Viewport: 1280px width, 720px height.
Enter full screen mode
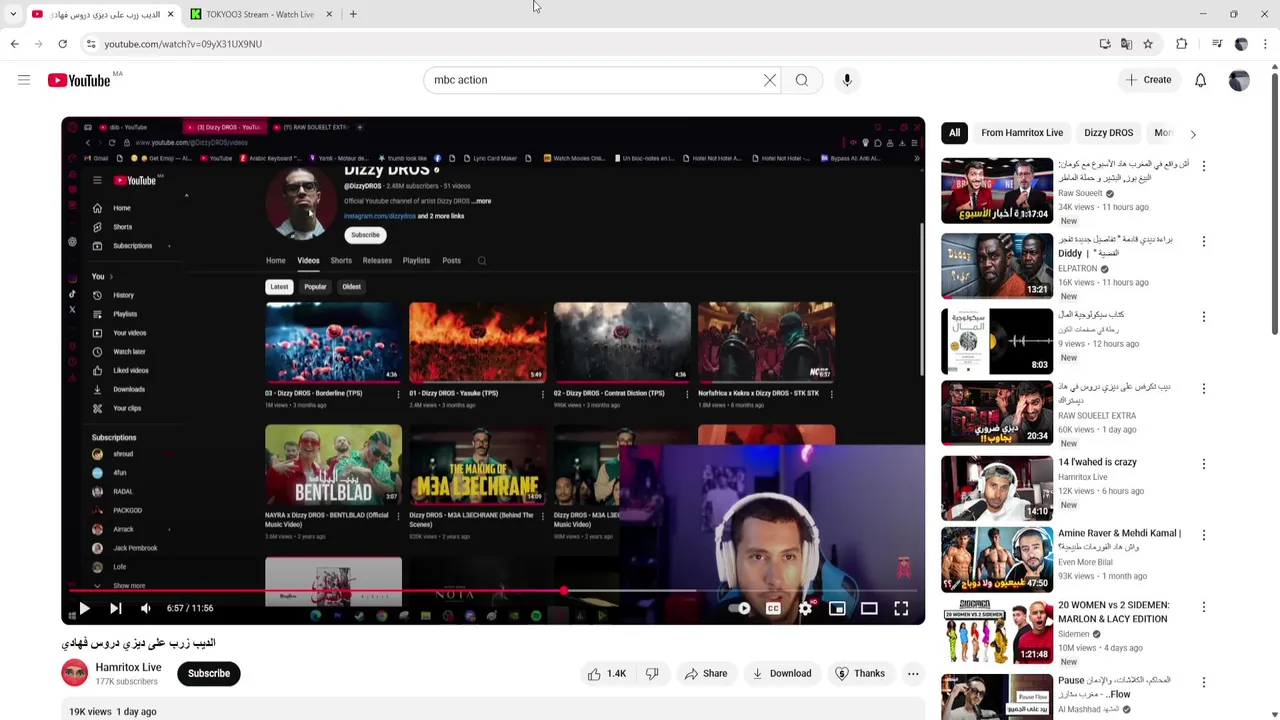[x=901, y=608]
